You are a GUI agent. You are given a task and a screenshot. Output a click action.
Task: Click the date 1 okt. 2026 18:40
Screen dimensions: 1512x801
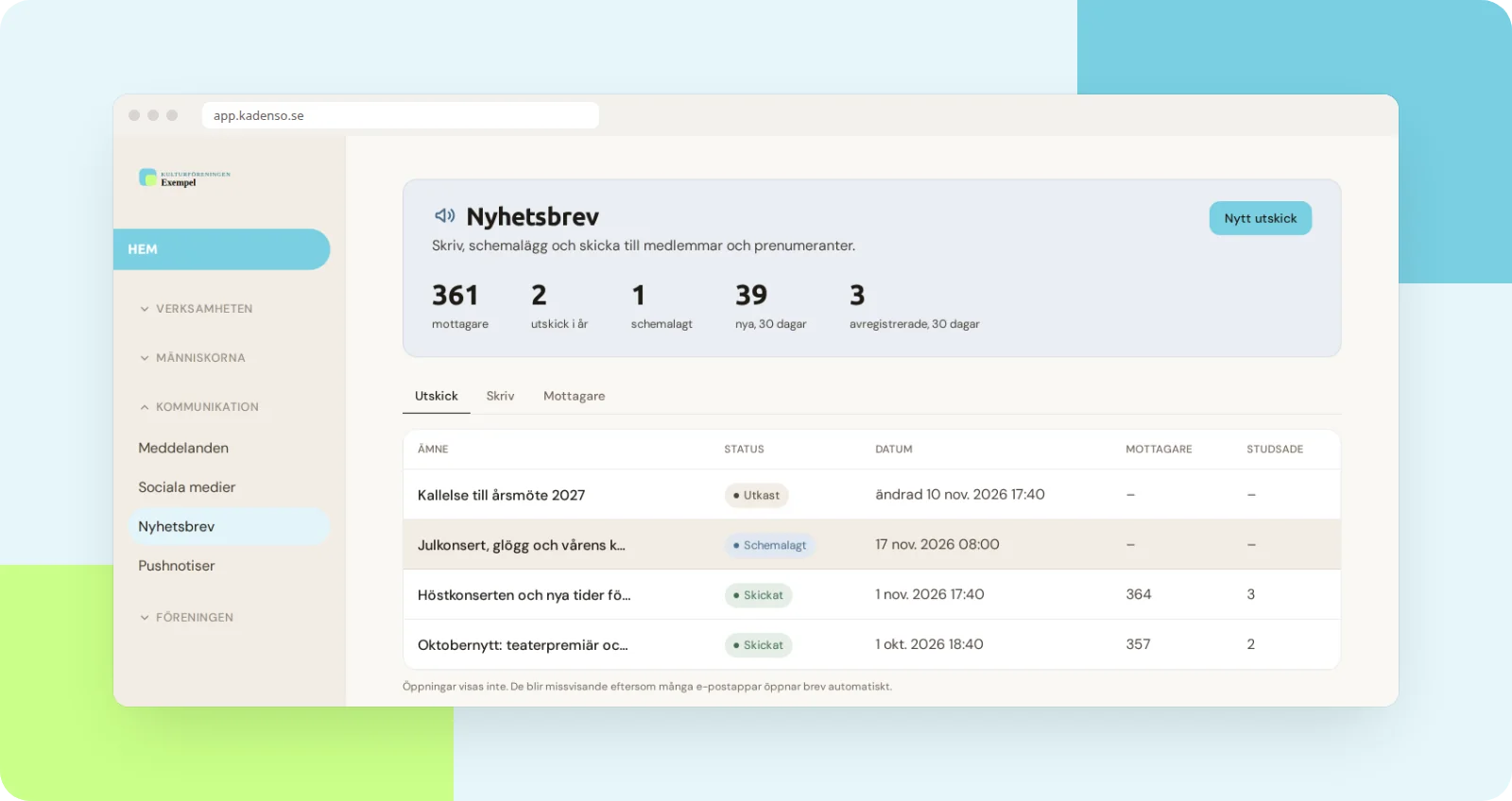929,644
